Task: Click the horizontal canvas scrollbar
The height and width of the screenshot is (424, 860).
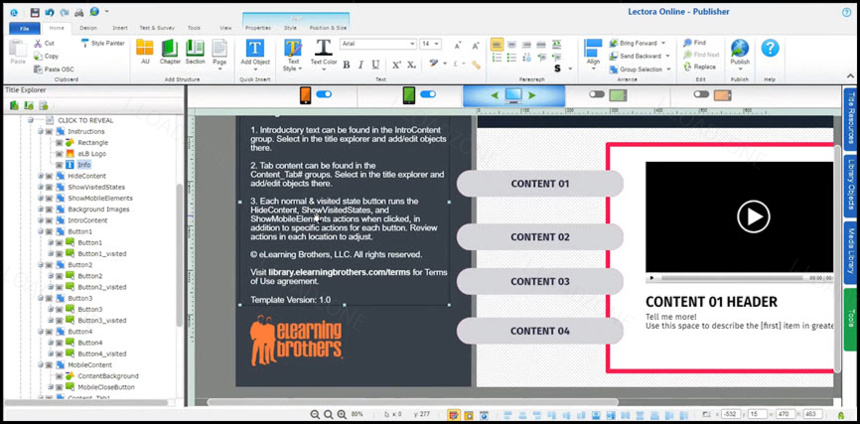Action: (412, 402)
